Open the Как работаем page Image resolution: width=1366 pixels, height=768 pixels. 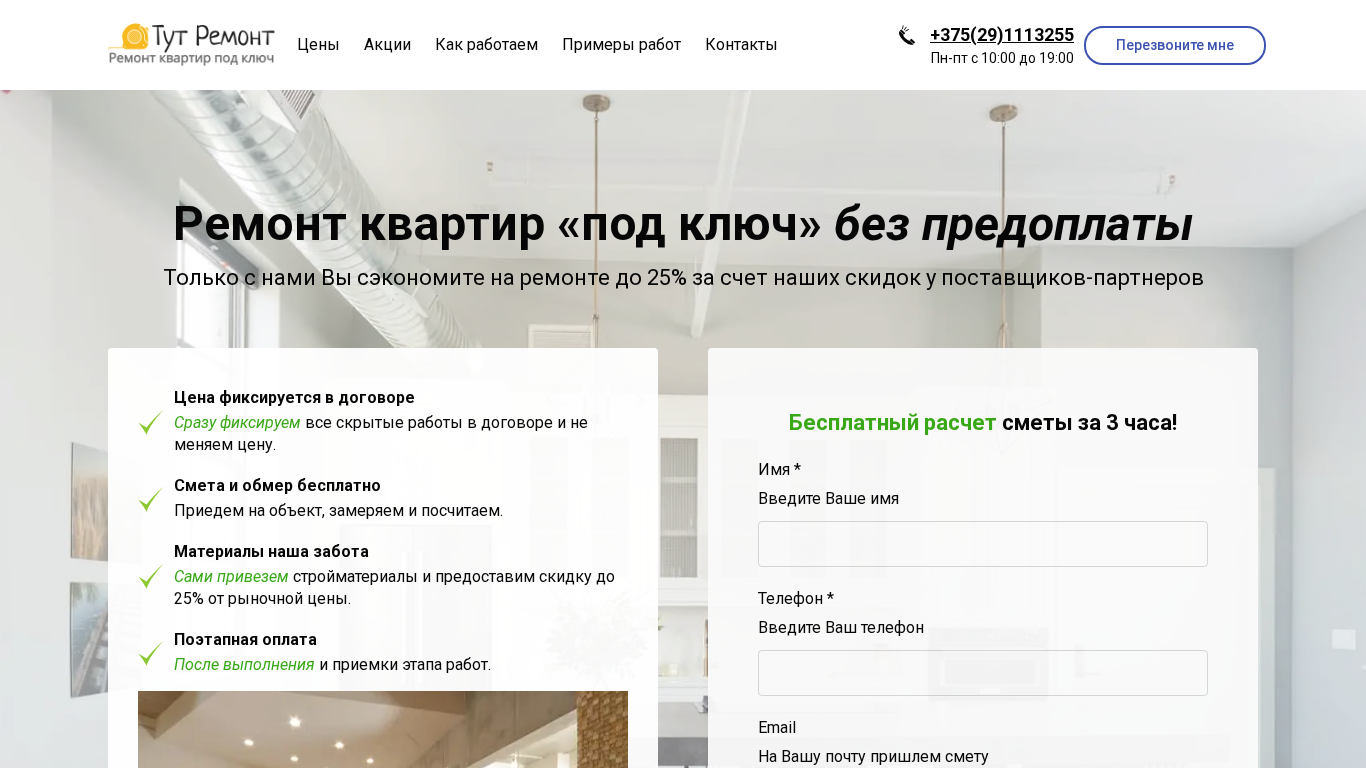point(486,45)
